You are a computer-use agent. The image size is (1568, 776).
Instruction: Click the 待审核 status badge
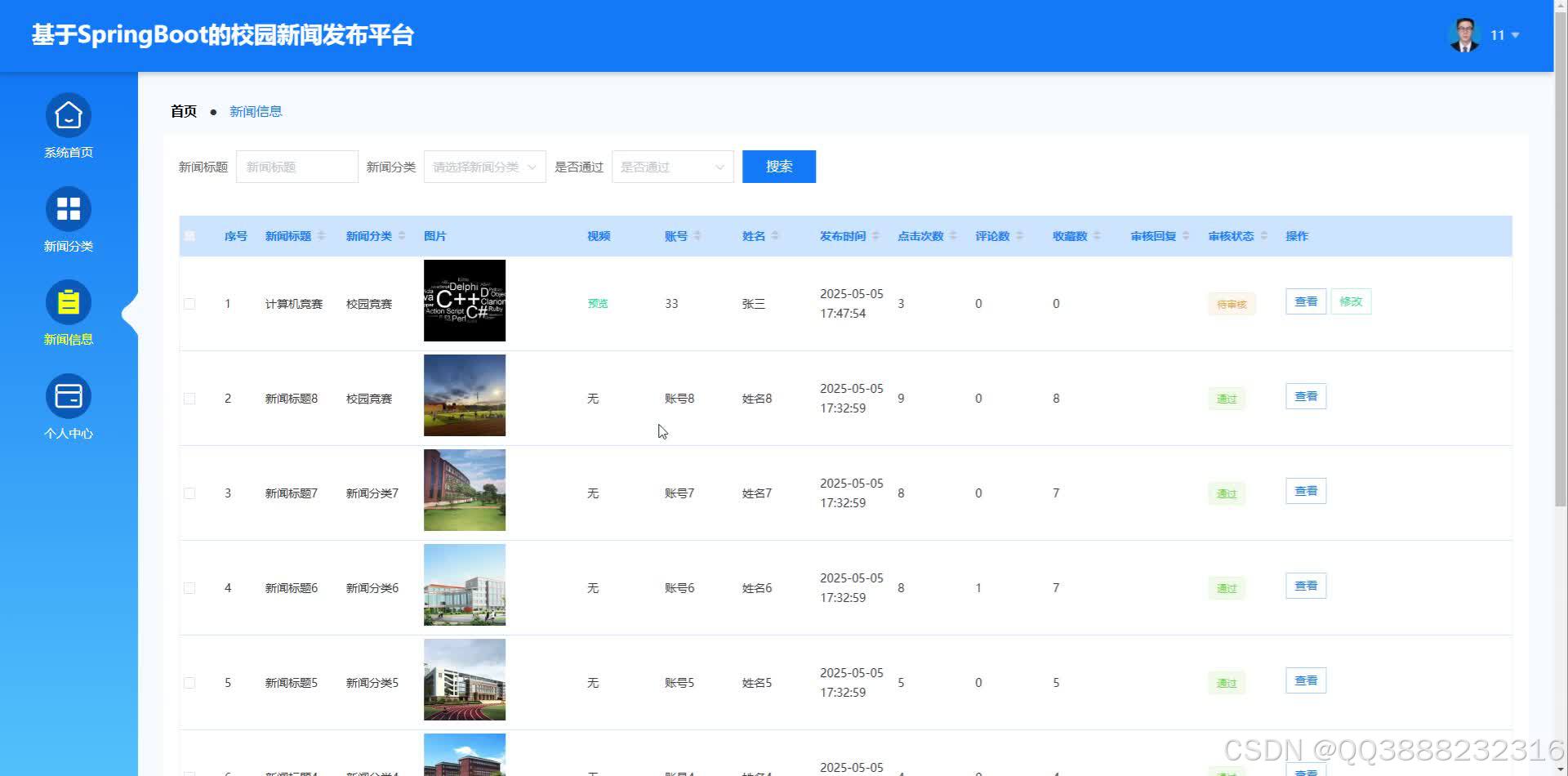pos(1232,303)
